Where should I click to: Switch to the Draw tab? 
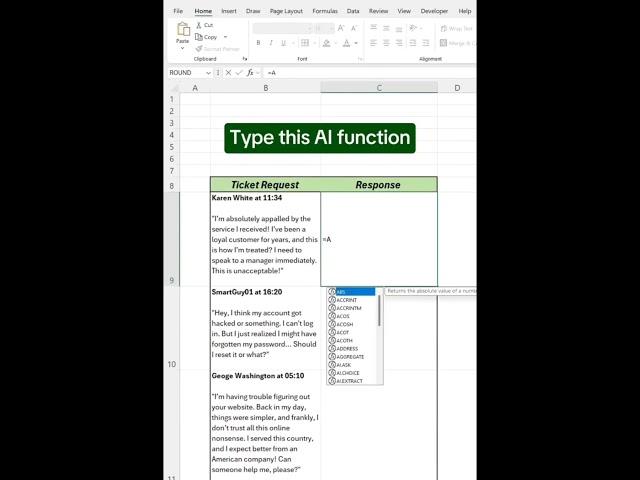click(253, 11)
